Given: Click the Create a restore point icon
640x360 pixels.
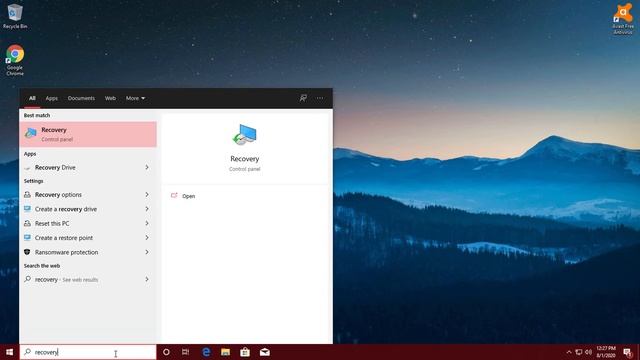Looking at the screenshot, I should [x=27, y=238].
